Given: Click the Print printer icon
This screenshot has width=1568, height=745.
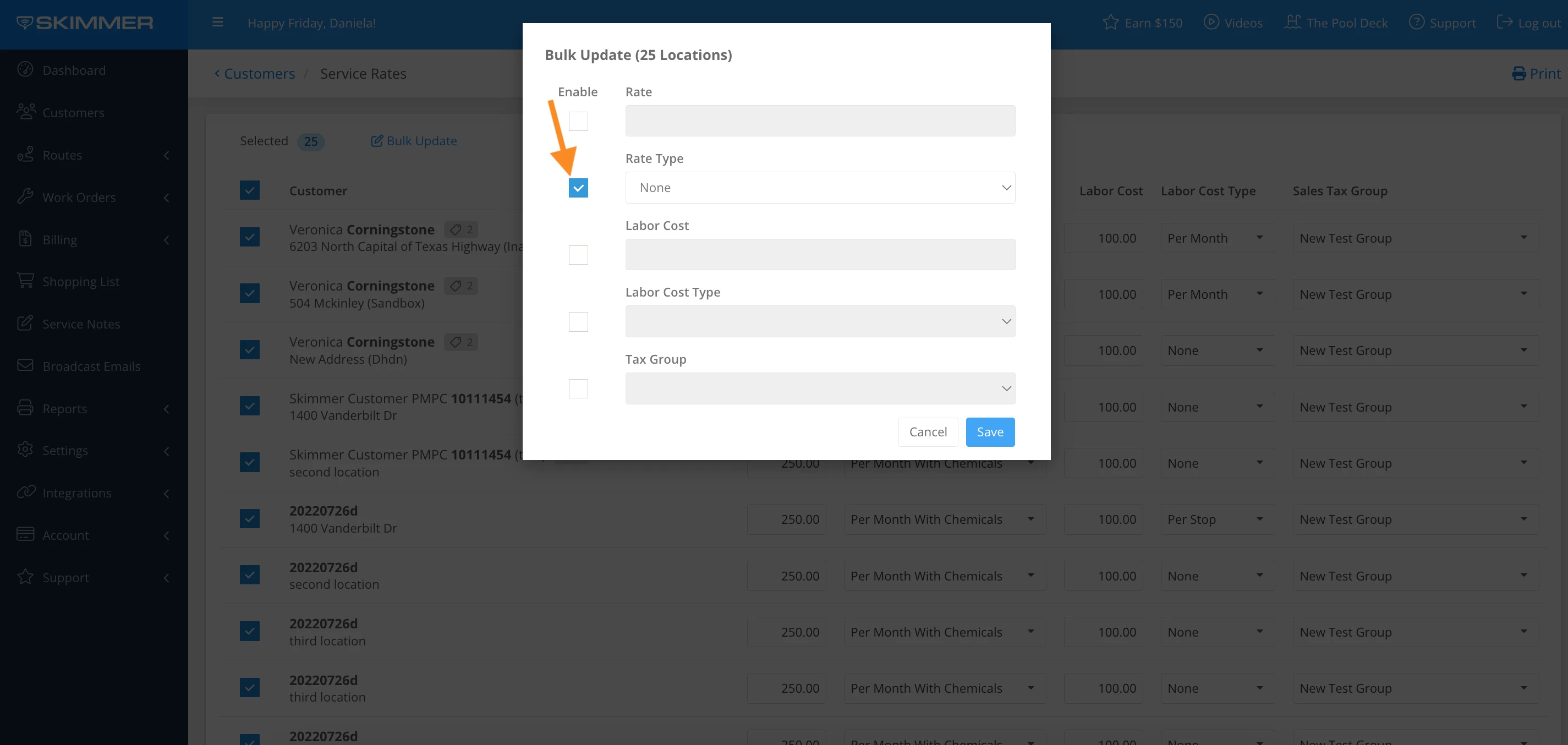Looking at the screenshot, I should (x=1518, y=74).
